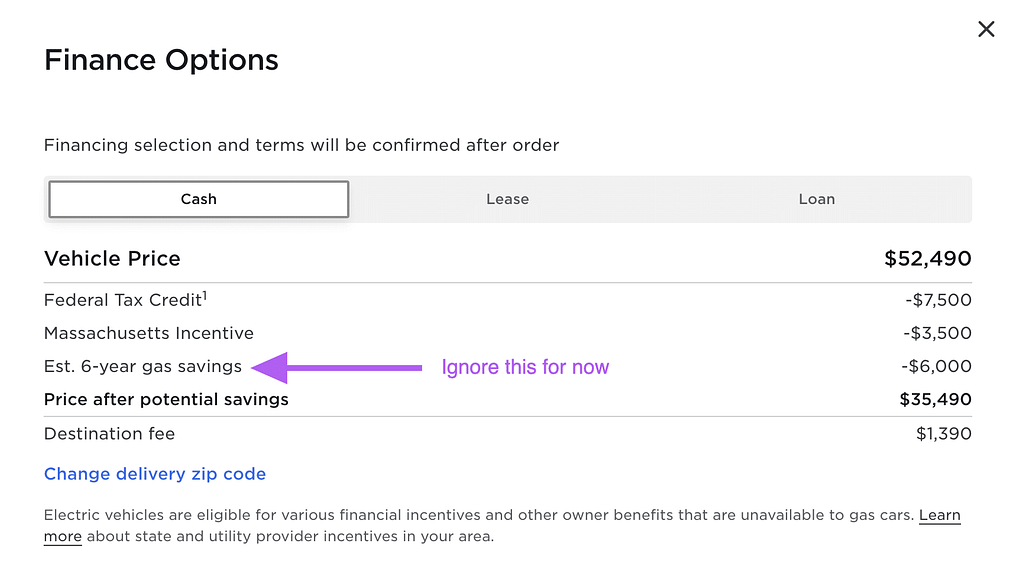Click the Est. 6-year gas savings label
The width and height of the screenshot is (1023, 569).
143,366
